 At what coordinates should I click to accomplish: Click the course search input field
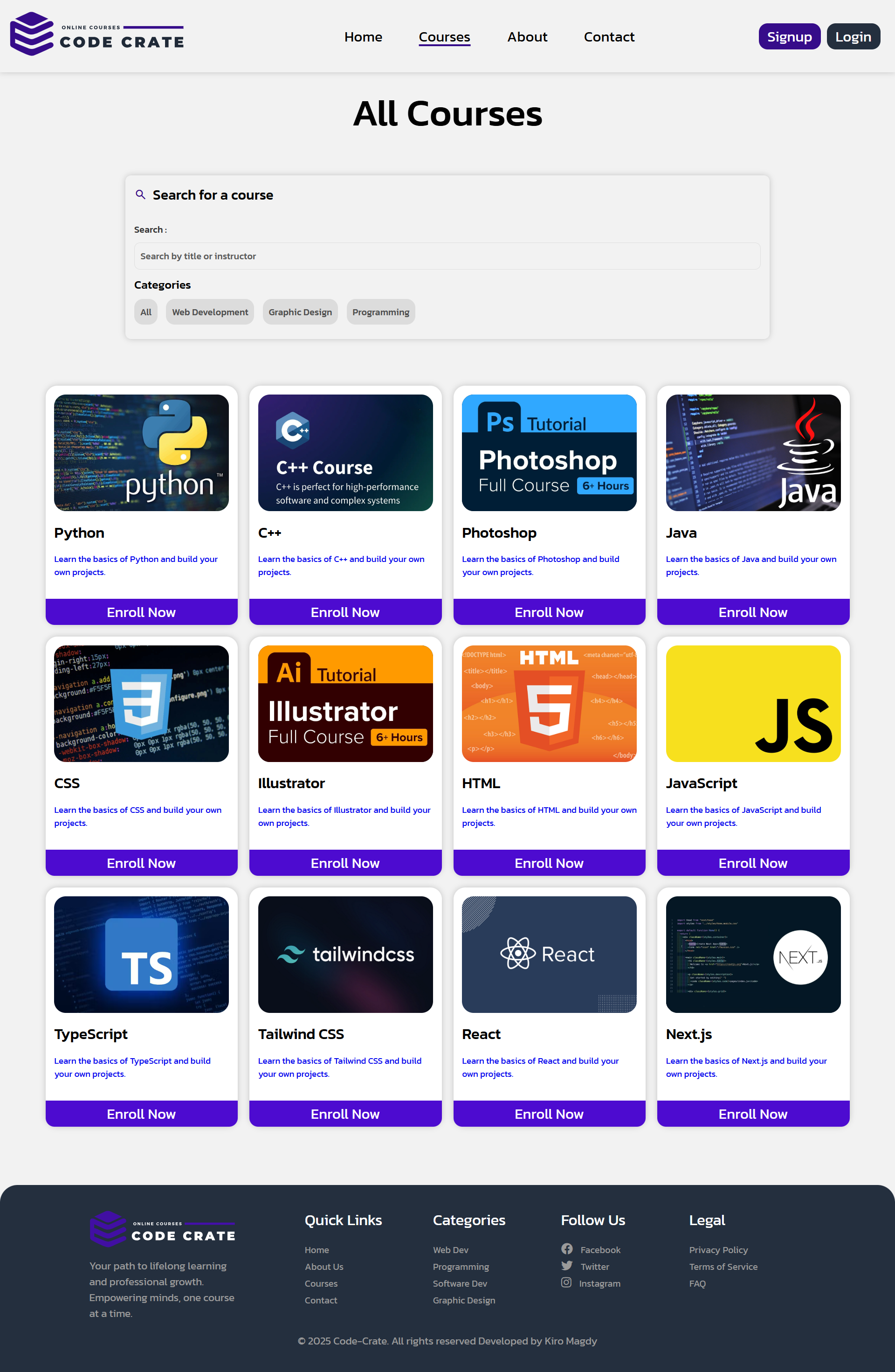coord(447,256)
